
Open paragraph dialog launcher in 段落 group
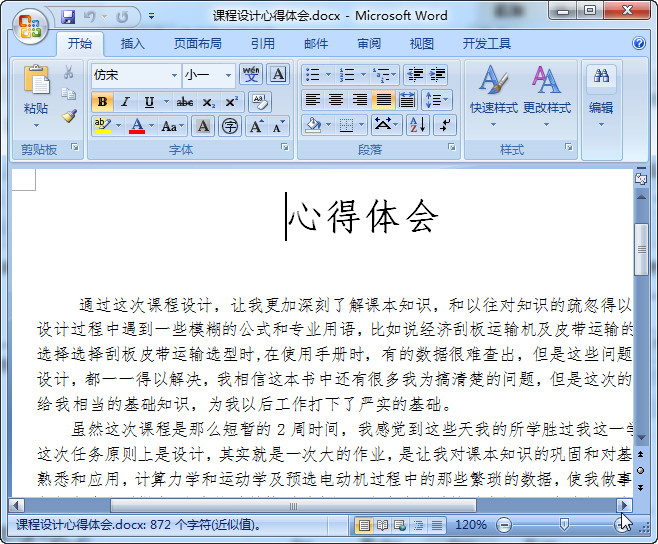coord(452,147)
